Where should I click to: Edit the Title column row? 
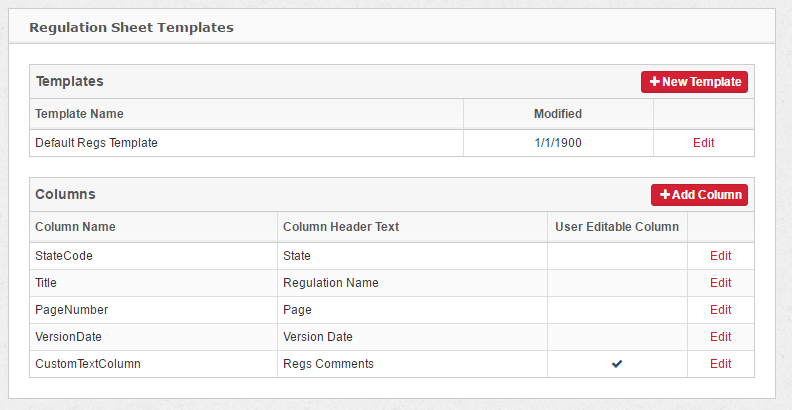[x=720, y=283]
